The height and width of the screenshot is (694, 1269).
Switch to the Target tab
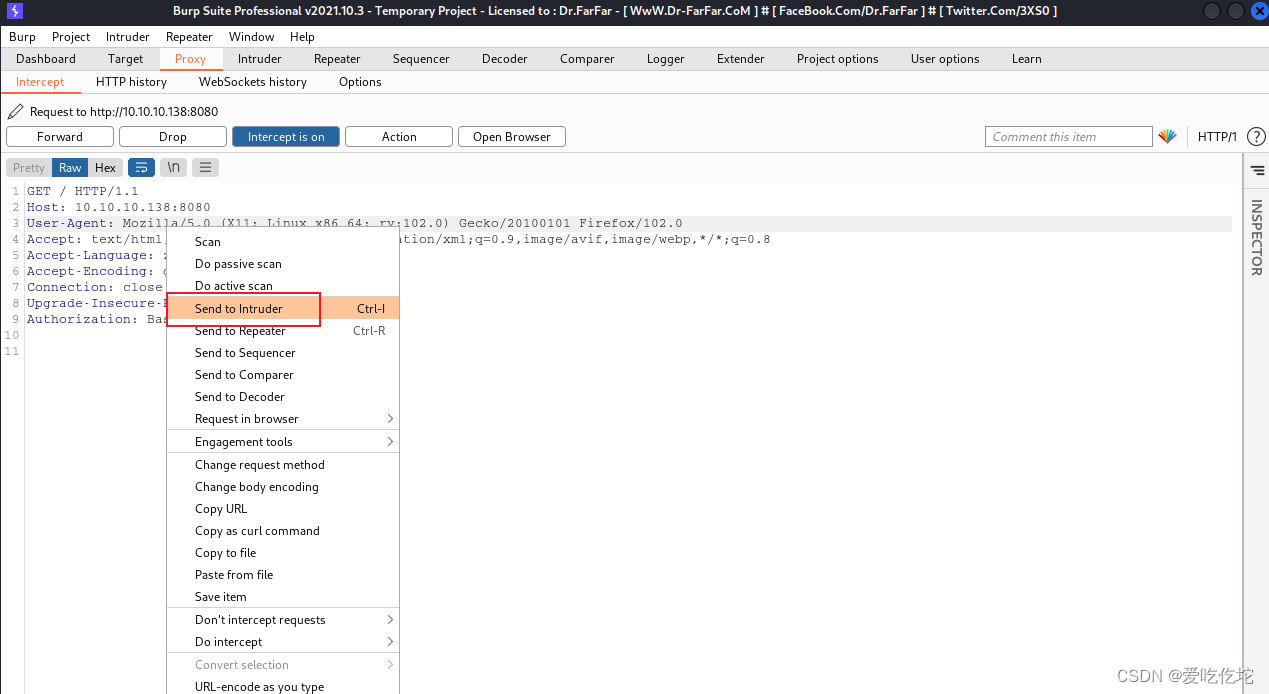coord(126,59)
